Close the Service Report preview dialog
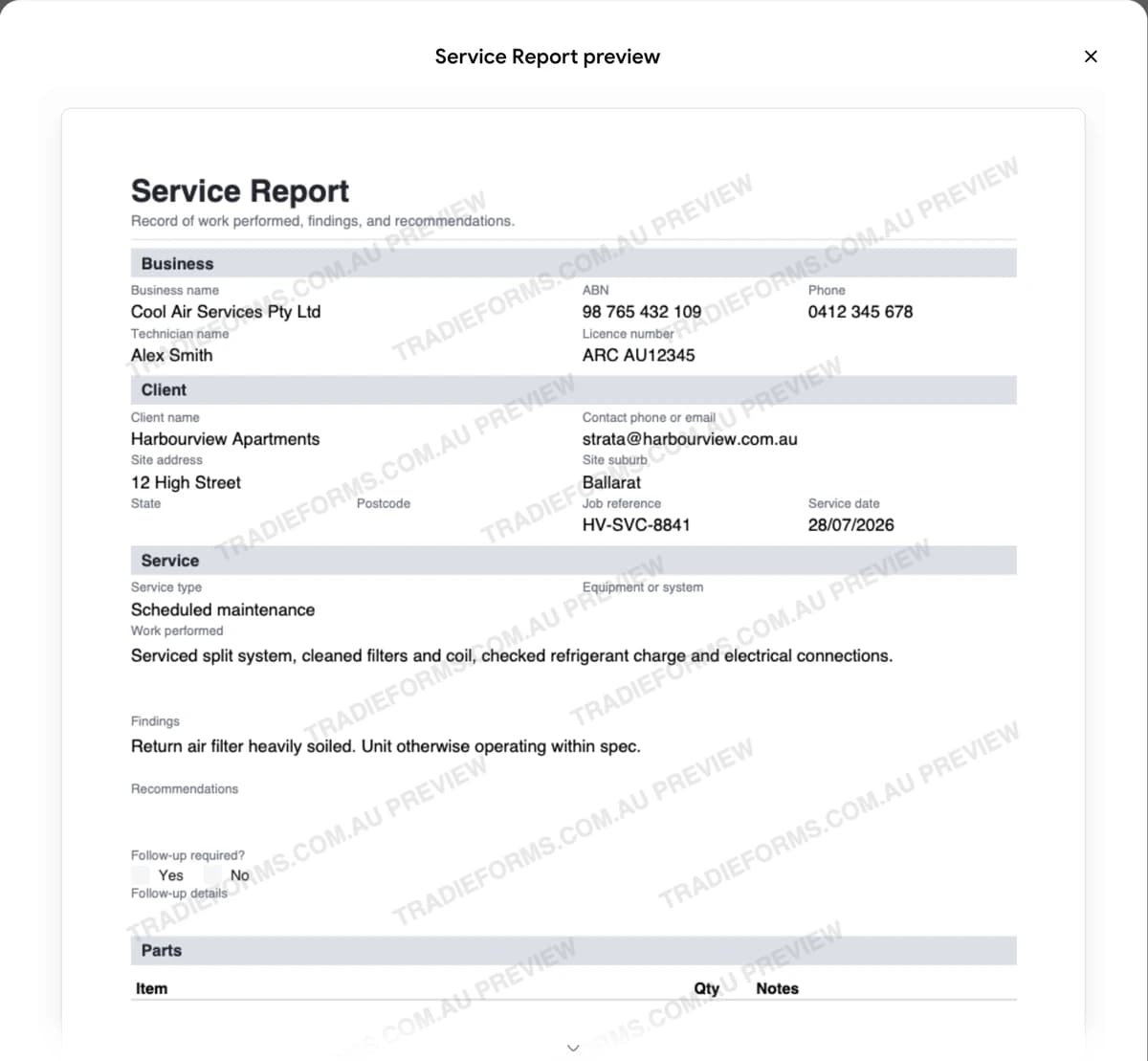1148x1061 pixels. coord(1091,56)
